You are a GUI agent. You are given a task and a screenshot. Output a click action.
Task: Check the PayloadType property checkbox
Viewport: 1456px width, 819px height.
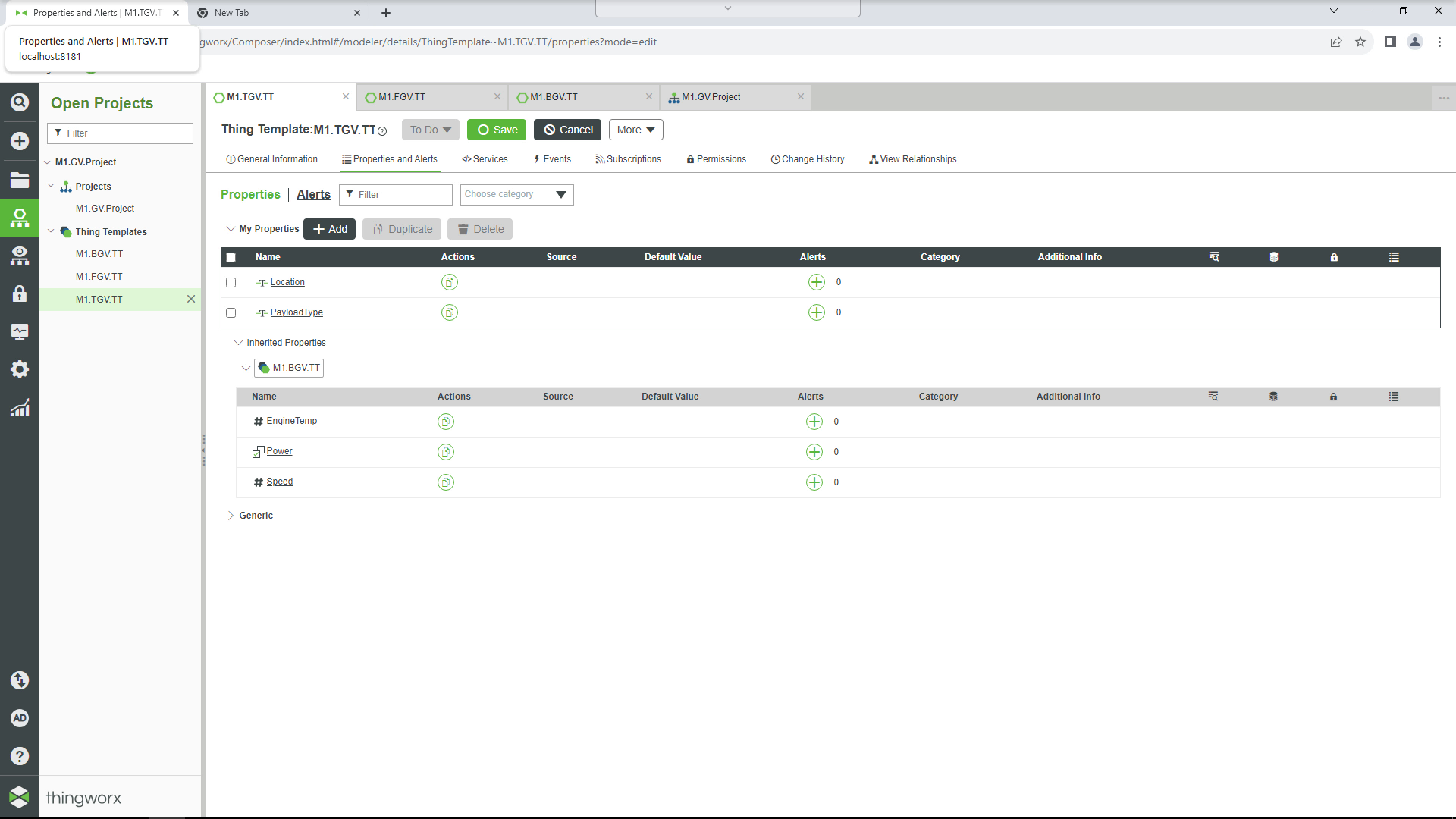pyautogui.click(x=231, y=312)
